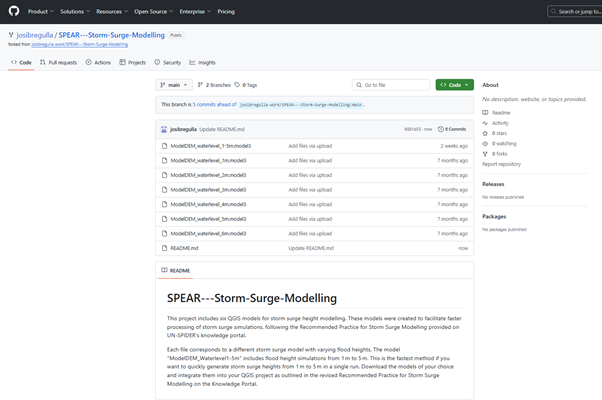602x400 pixels.
Task: Open the Enterprise dropdown
Action: tap(195, 12)
